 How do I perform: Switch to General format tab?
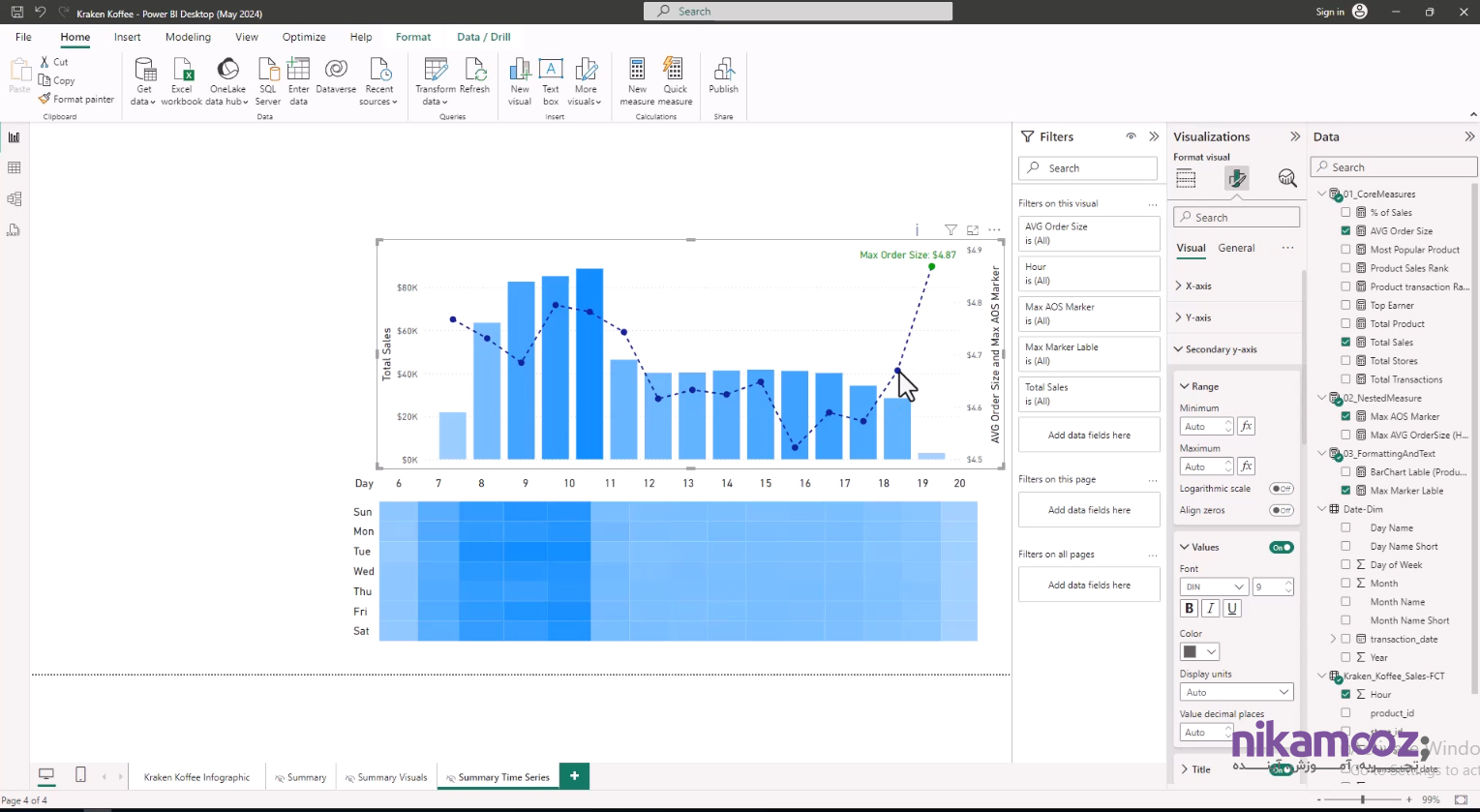1236,248
